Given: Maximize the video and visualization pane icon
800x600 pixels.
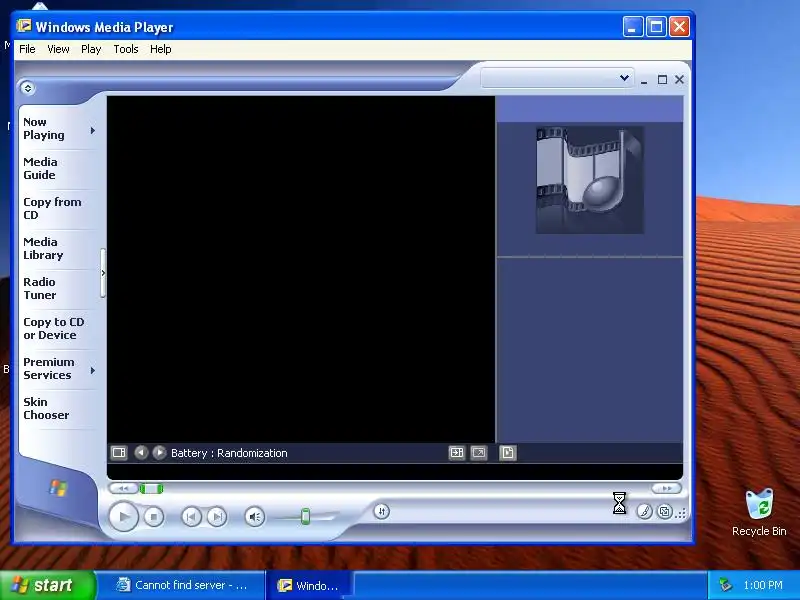Looking at the screenshot, I should point(457,453).
